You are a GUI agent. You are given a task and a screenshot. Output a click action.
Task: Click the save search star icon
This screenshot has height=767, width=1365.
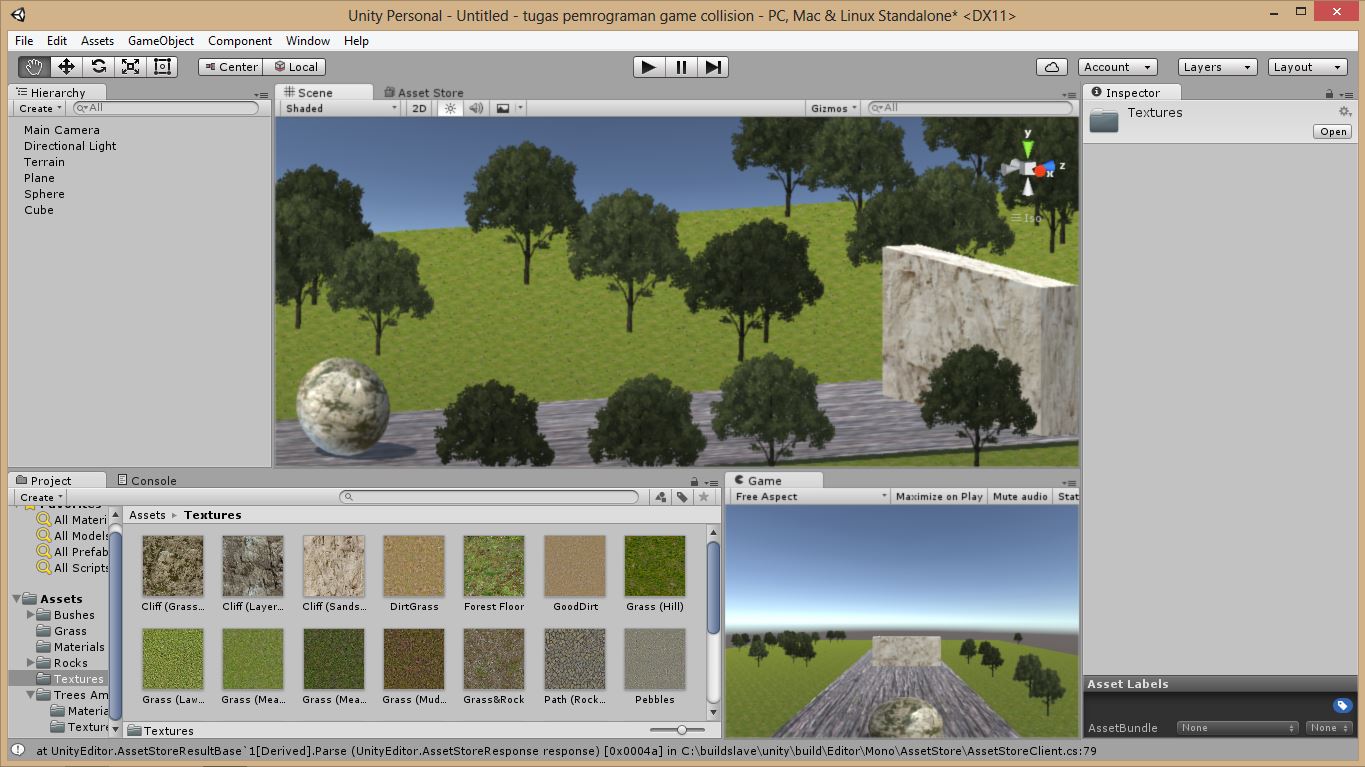704,497
